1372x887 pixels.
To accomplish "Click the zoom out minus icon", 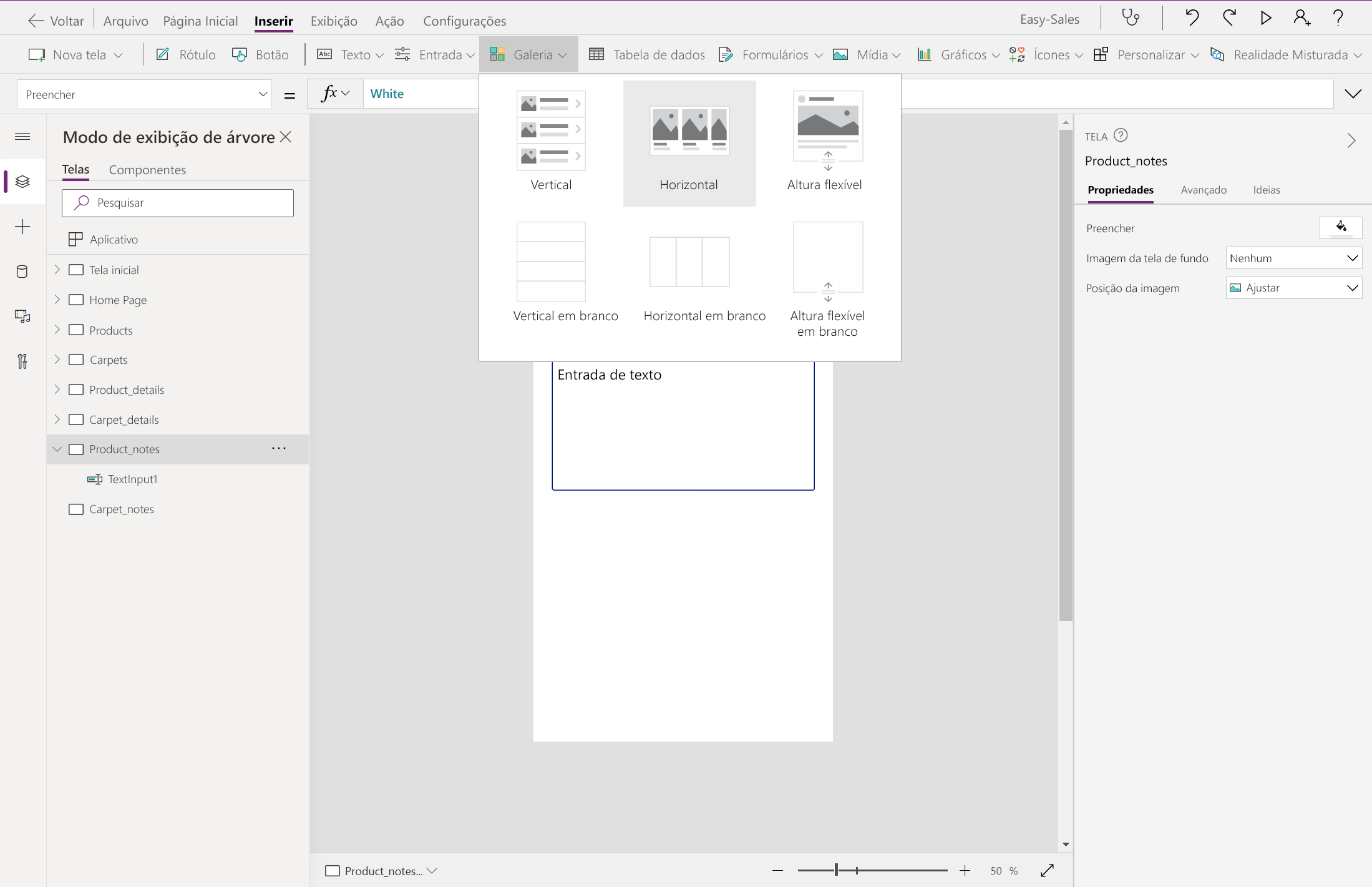I will click(x=777, y=870).
